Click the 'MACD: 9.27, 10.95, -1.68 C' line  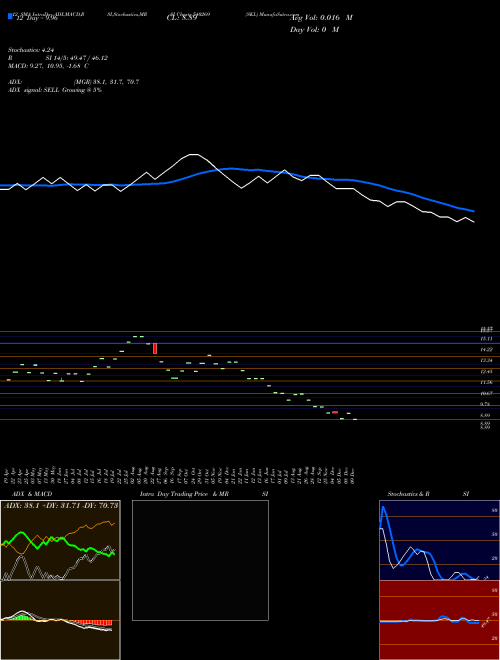(x=48, y=66)
